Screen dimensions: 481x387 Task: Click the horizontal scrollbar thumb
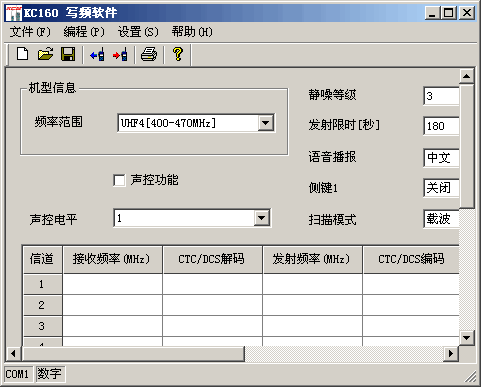click(x=133, y=353)
